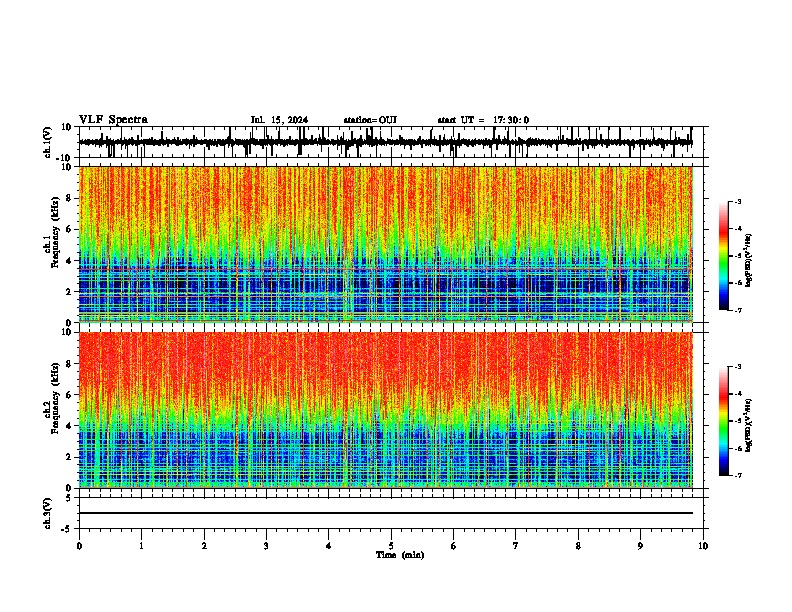Click the "ch.1(V)" waveform axis label

[x=48, y=142]
